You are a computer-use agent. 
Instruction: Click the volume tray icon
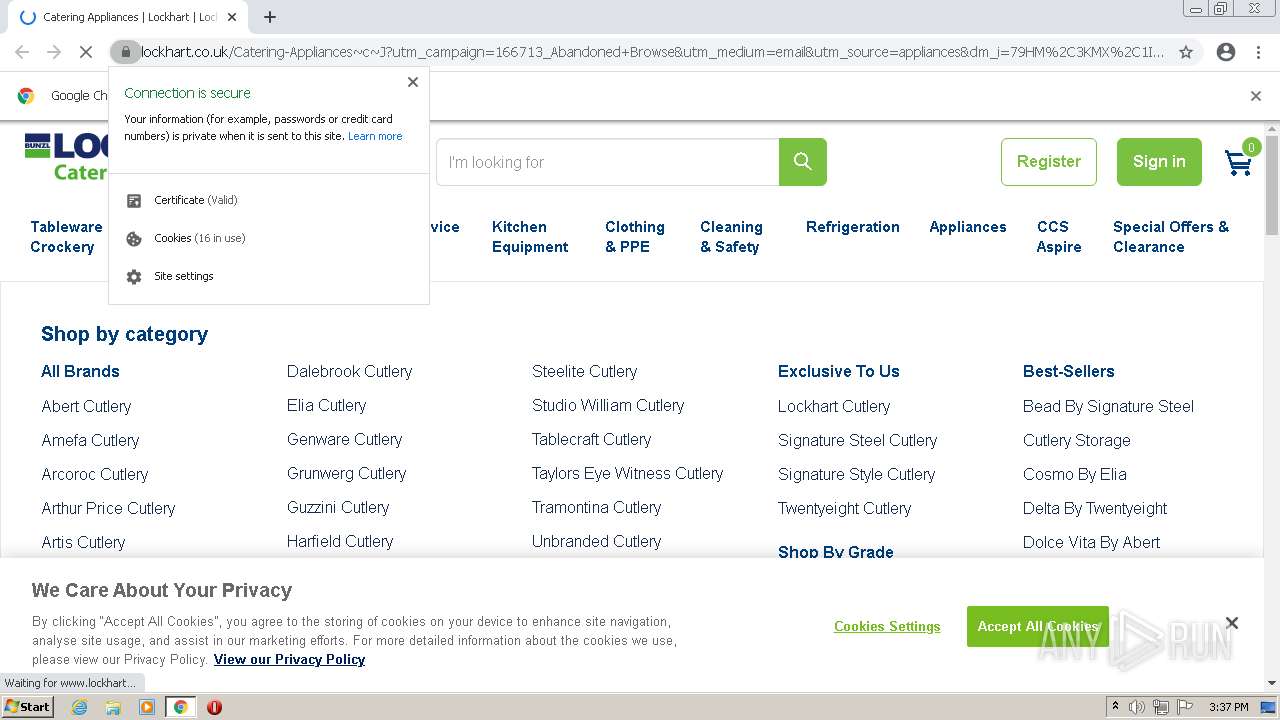point(1137,707)
